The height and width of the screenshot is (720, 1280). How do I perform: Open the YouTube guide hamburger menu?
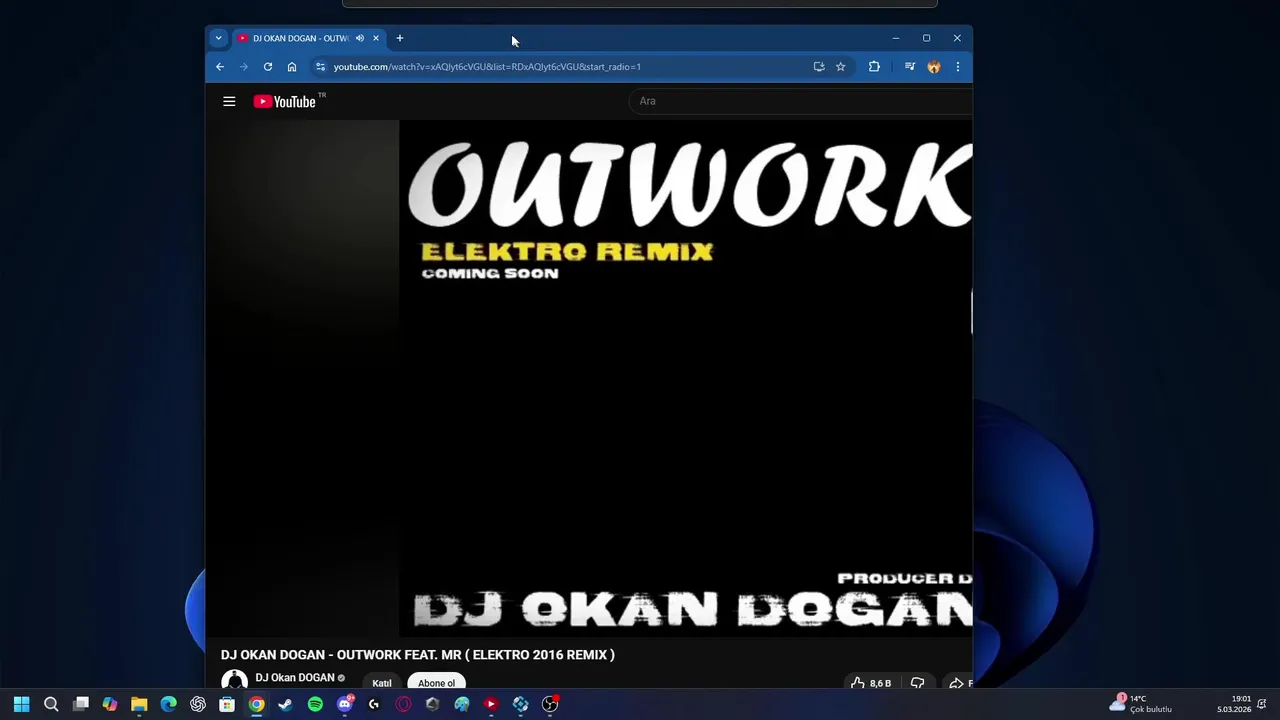229,101
